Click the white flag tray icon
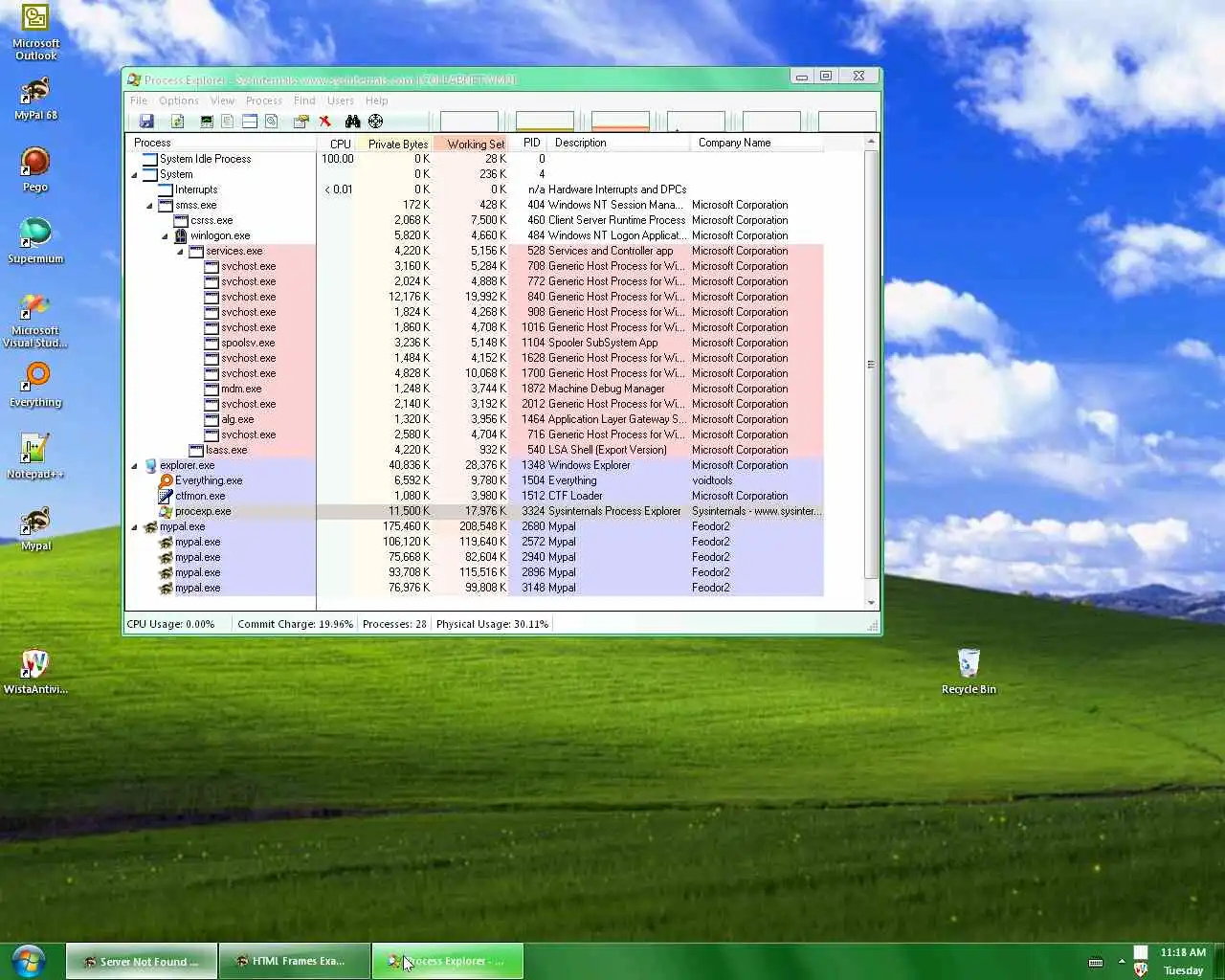The height and width of the screenshot is (980, 1225). click(1141, 952)
